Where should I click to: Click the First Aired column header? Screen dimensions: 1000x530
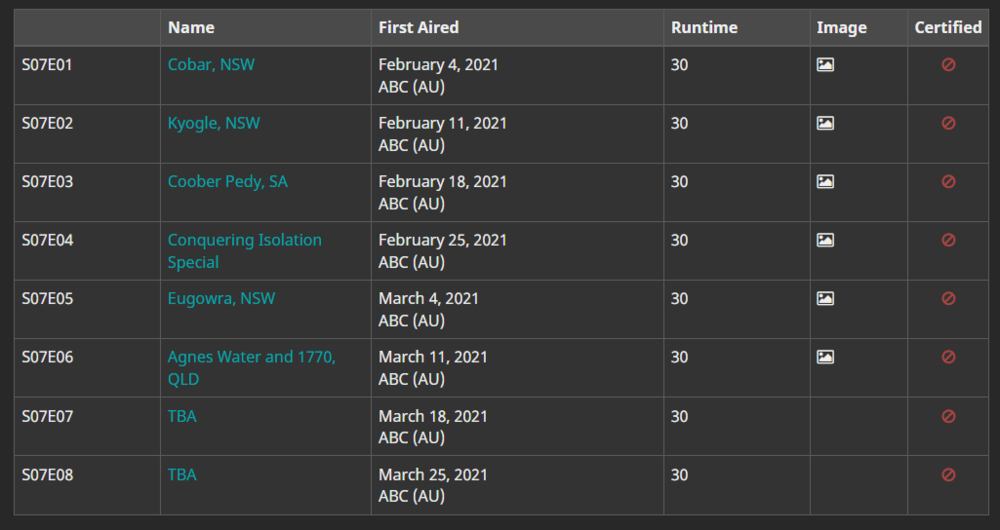pos(418,27)
